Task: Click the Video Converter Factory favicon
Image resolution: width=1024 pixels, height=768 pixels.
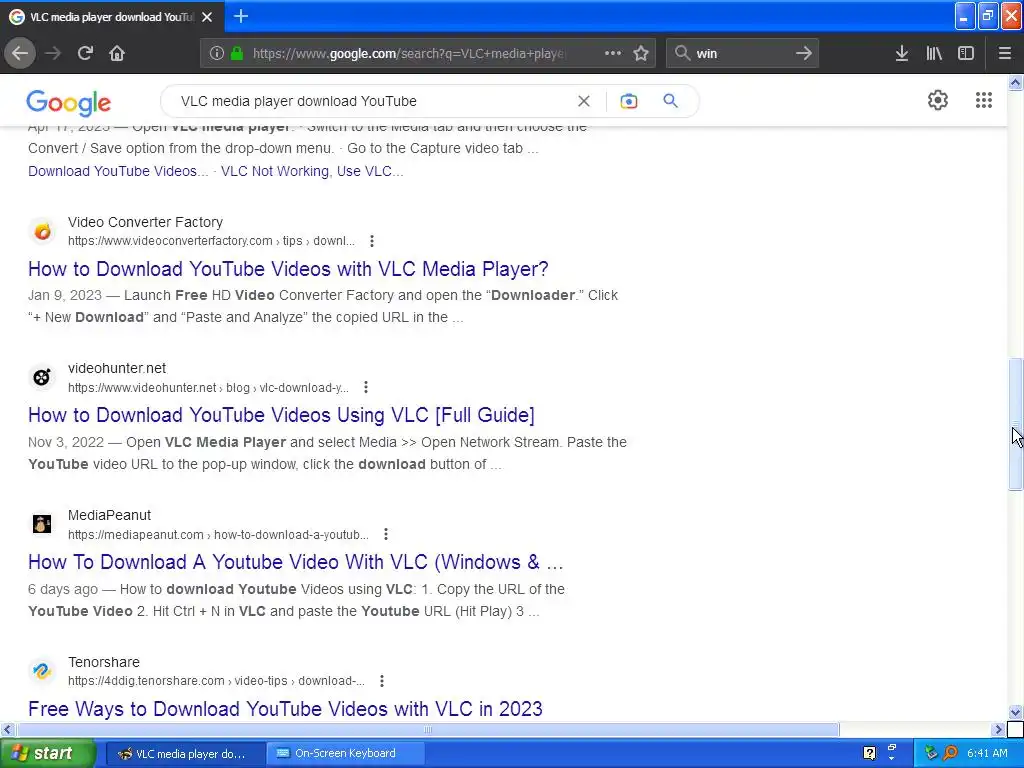Action: [42, 231]
